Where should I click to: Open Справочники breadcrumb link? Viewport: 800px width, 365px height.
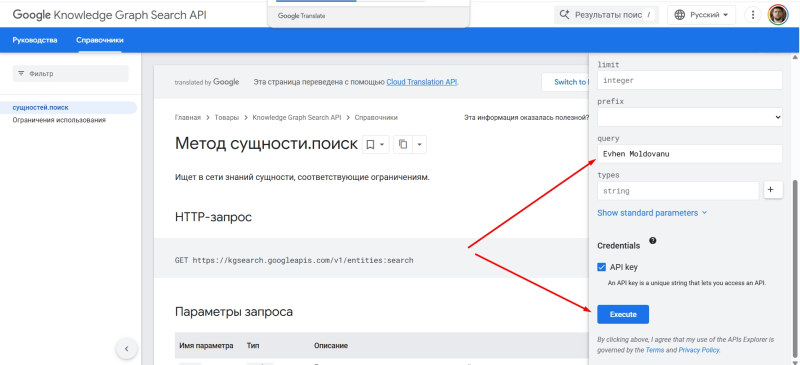coord(376,117)
